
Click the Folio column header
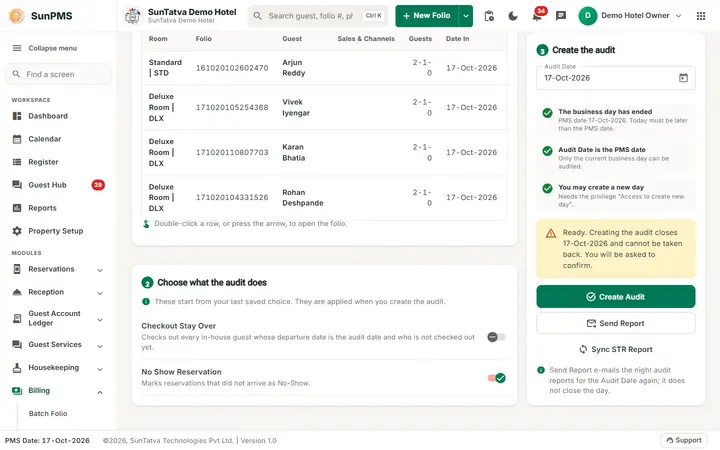(203, 39)
